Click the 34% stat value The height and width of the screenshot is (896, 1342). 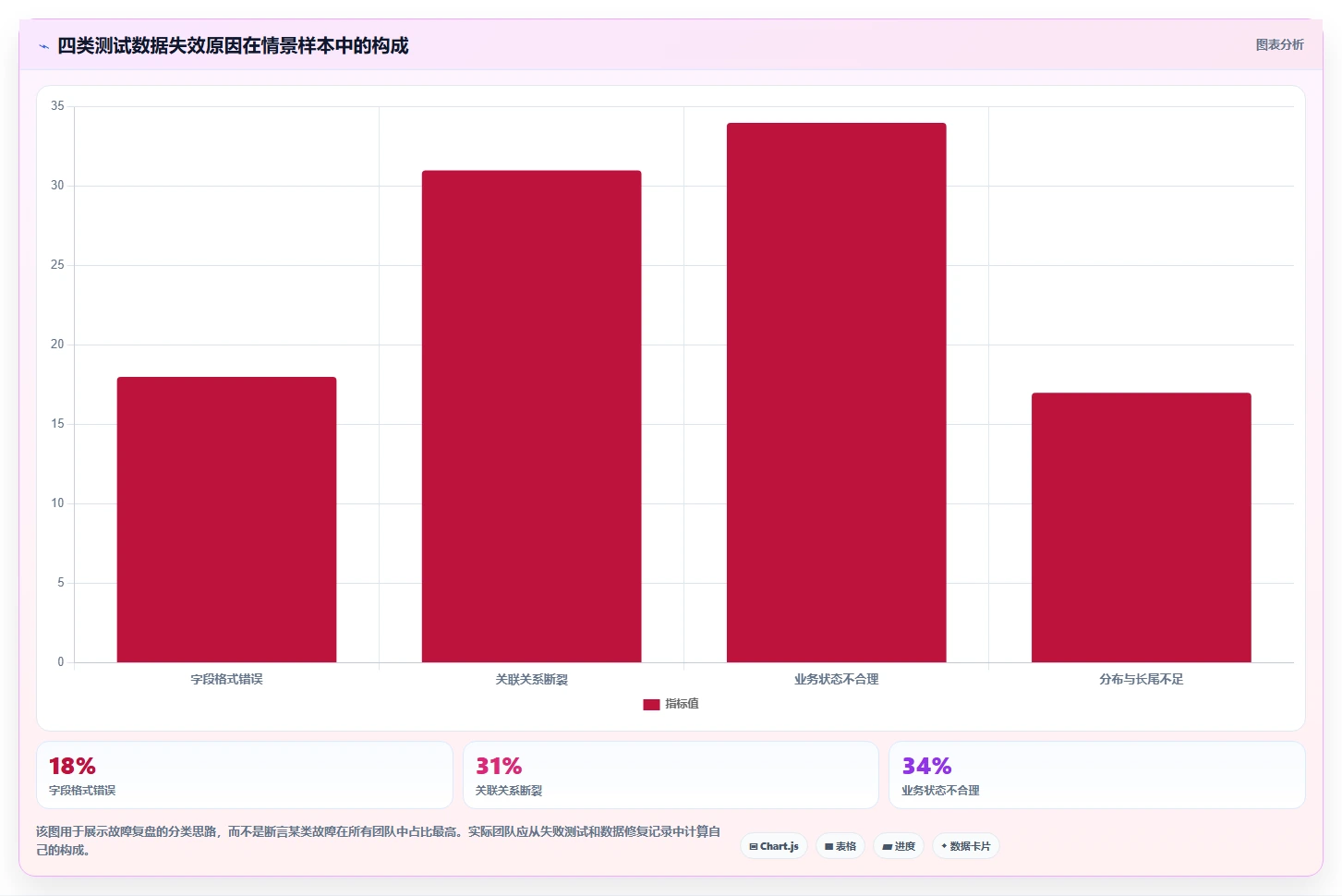[926, 767]
